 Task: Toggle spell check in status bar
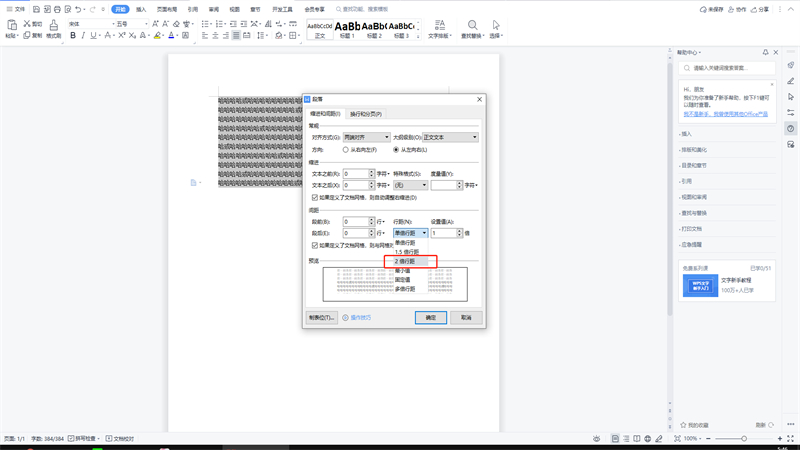[84, 439]
